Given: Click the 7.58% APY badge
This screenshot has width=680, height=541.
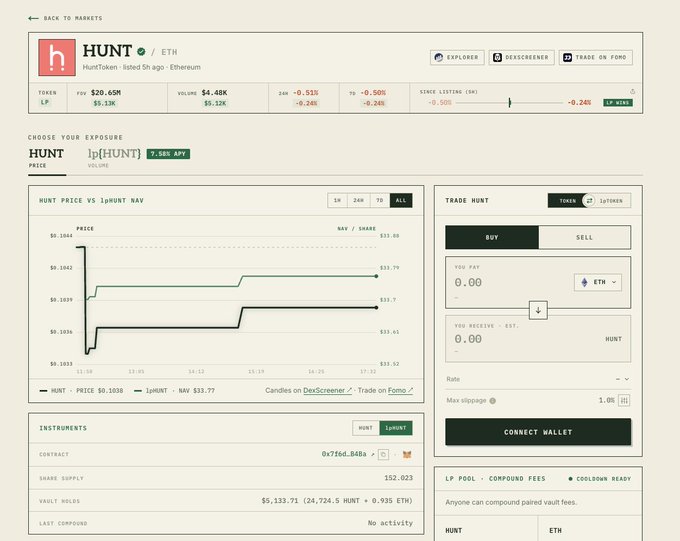Looking at the screenshot, I should coord(168,154).
